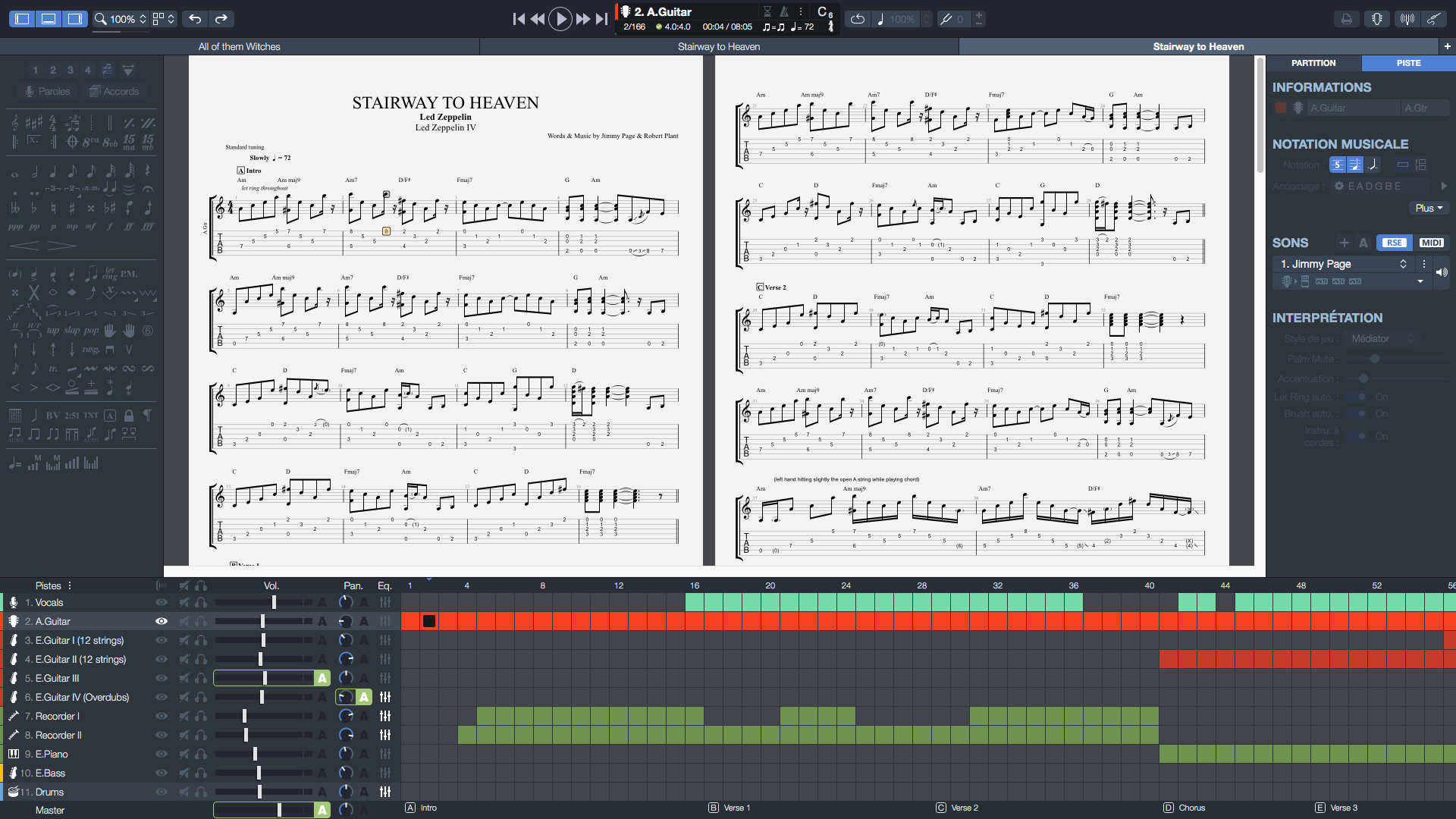Screen dimensions: 1456x819
Task: Select the sharp accidental icon
Action: click(71, 208)
